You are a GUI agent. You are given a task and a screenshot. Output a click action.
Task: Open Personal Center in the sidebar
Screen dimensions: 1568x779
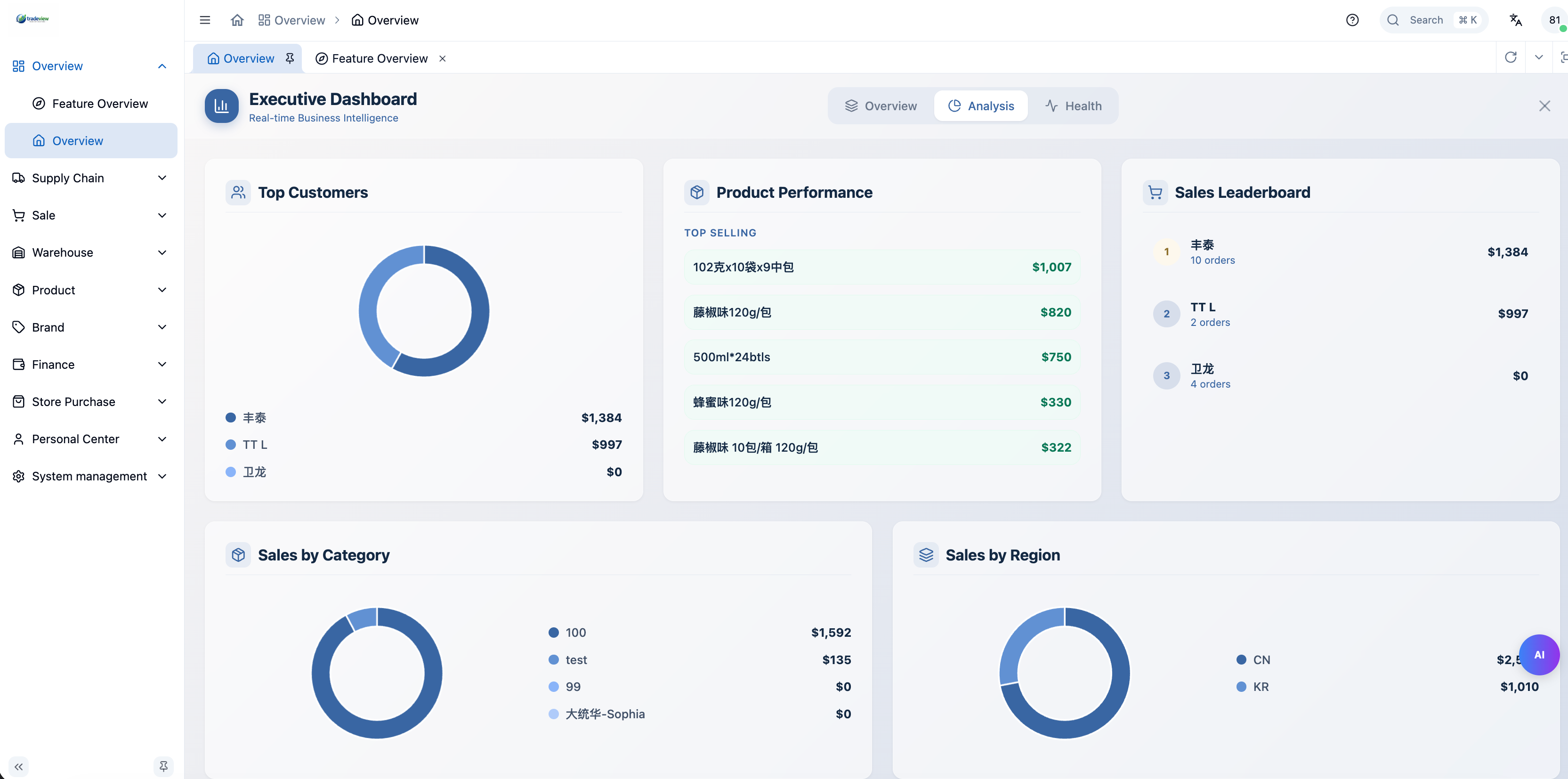[75, 438]
